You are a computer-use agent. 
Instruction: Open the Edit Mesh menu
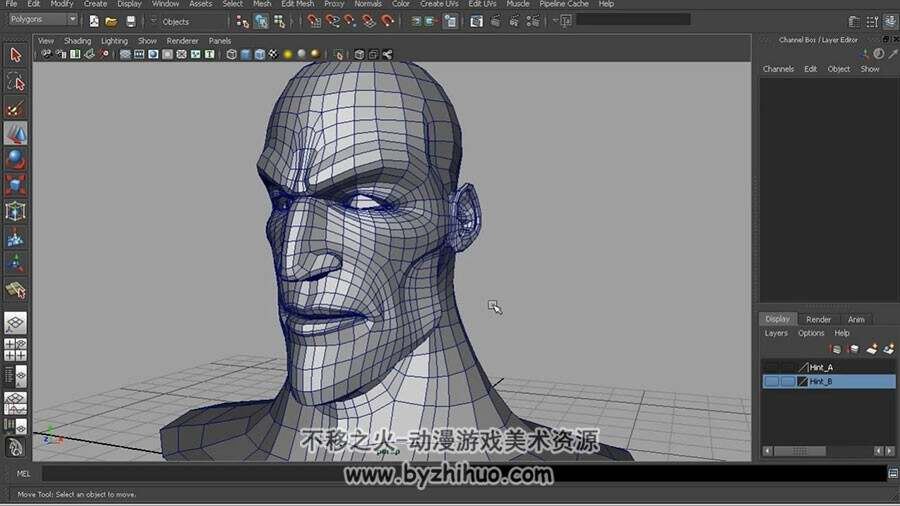click(297, 4)
